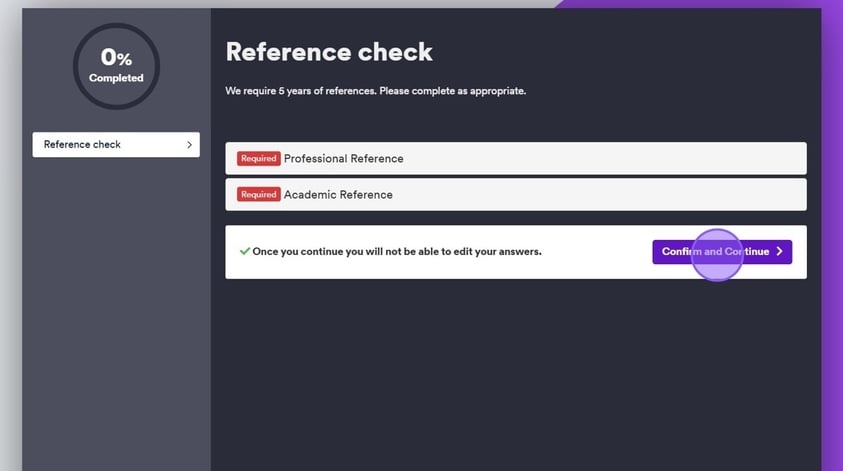Viewport: 843px width, 471px height.
Task: Click the "We require 5 years" instruction text
Action: 375,91
